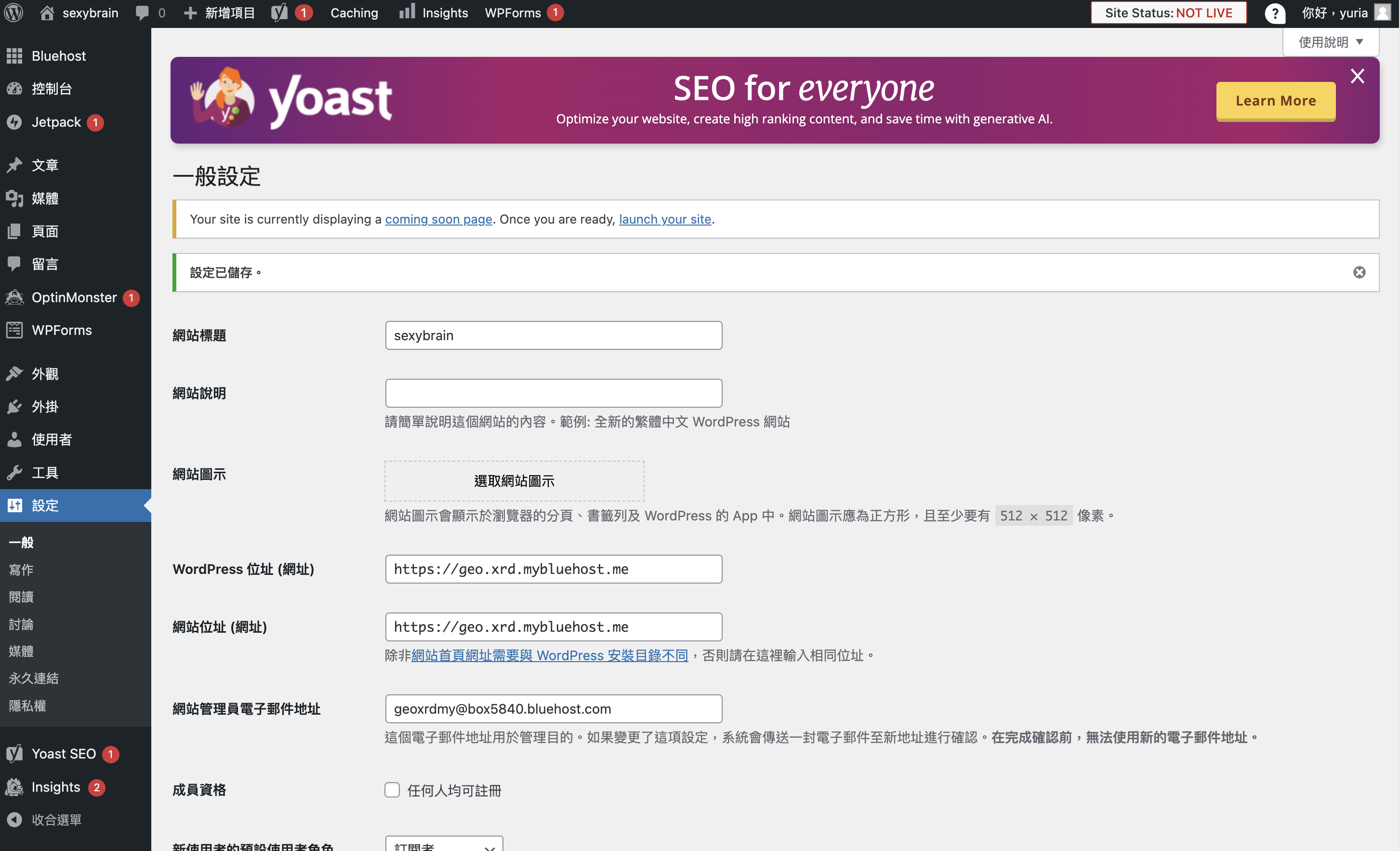Open the comments bubble icon in the top bar

[x=143, y=13]
